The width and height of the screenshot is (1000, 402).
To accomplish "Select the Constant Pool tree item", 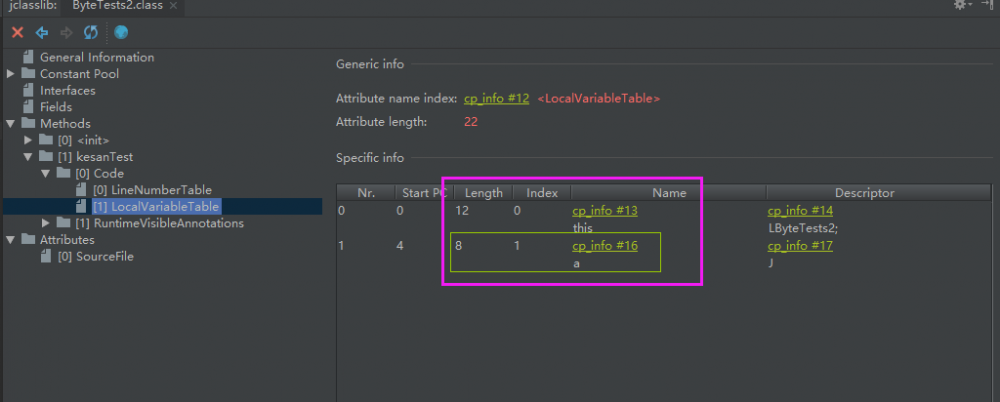I will [79, 74].
